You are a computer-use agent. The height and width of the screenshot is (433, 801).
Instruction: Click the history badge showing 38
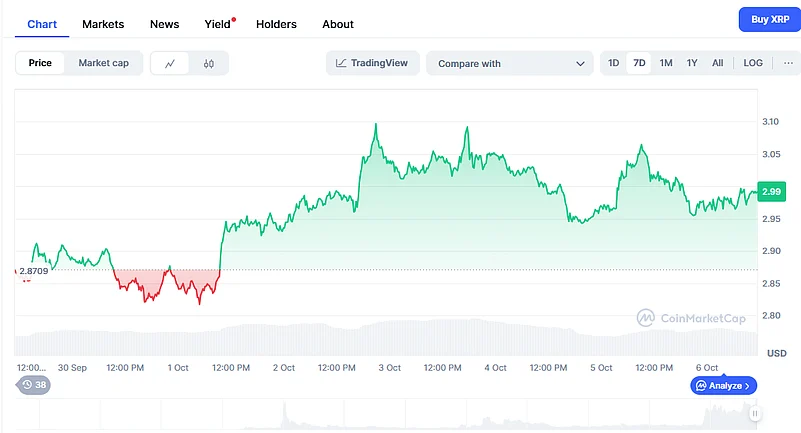click(x=34, y=385)
